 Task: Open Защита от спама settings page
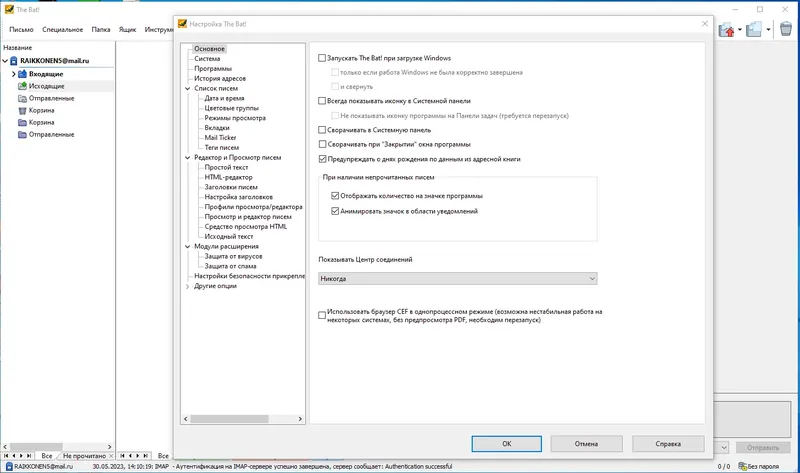(x=231, y=266)
